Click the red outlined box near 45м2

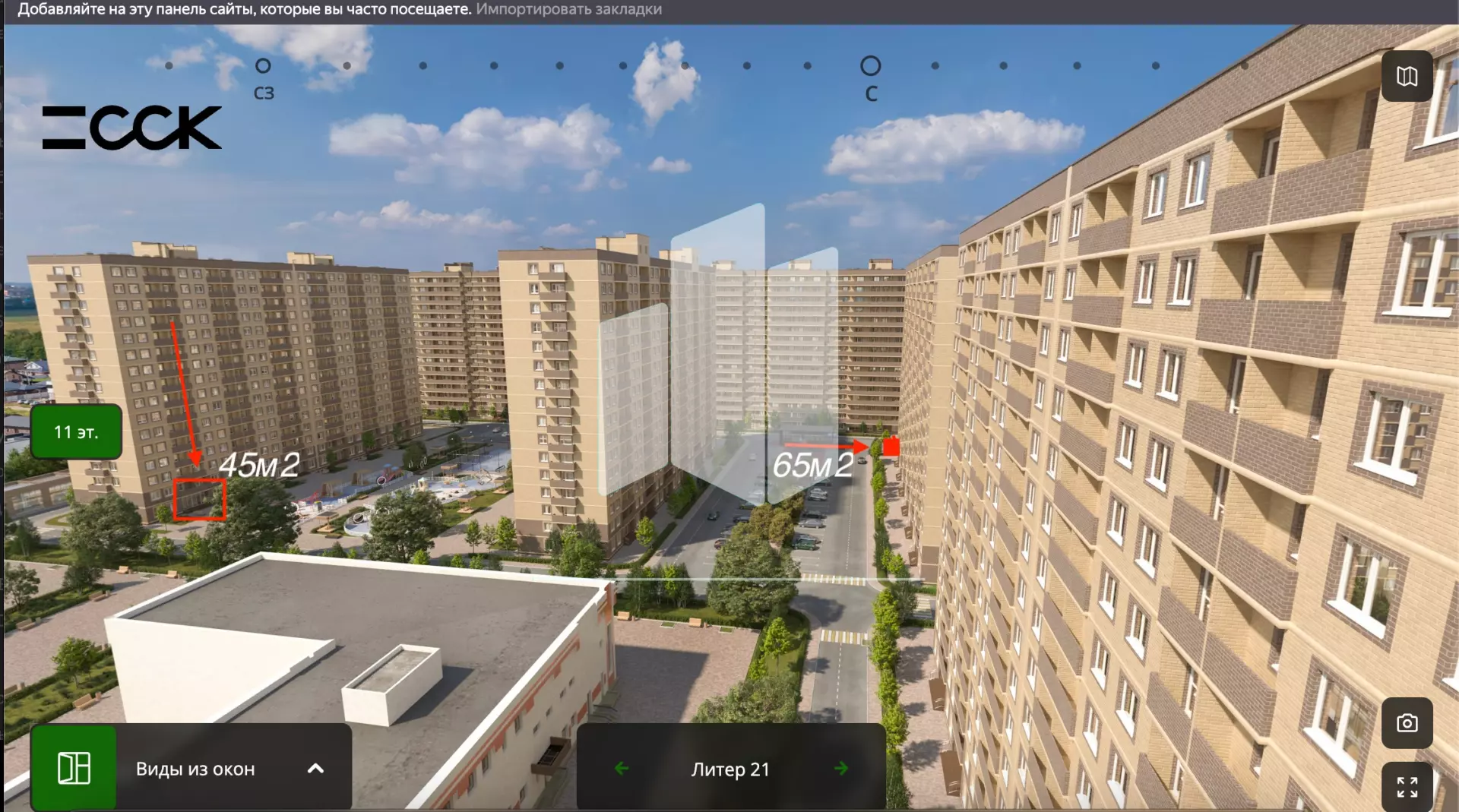pyautogui.click(x=199, y=499)
